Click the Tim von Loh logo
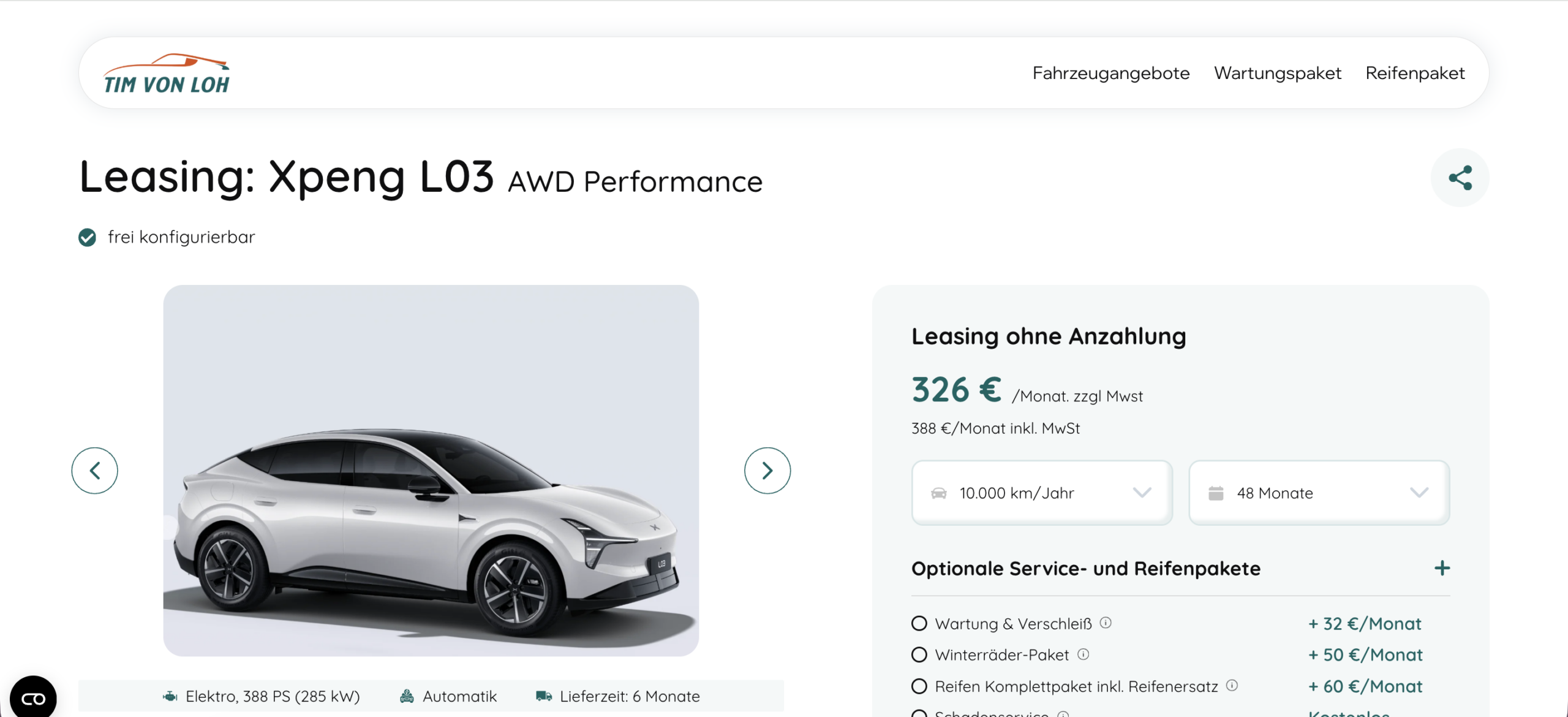Image resolution: width=1568 pixels, height=717 pixels. pos(166,74)
